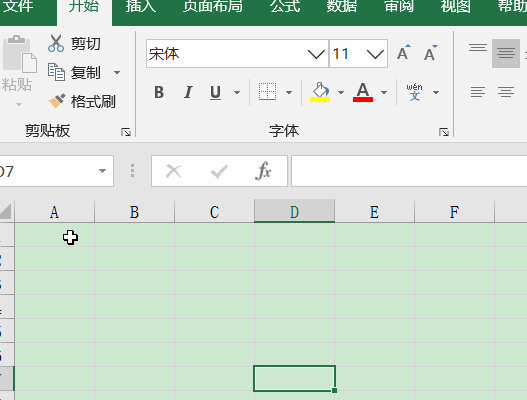Center cell text horizontally
This screenshot has width=527, height=400.
tap(506, 92)
